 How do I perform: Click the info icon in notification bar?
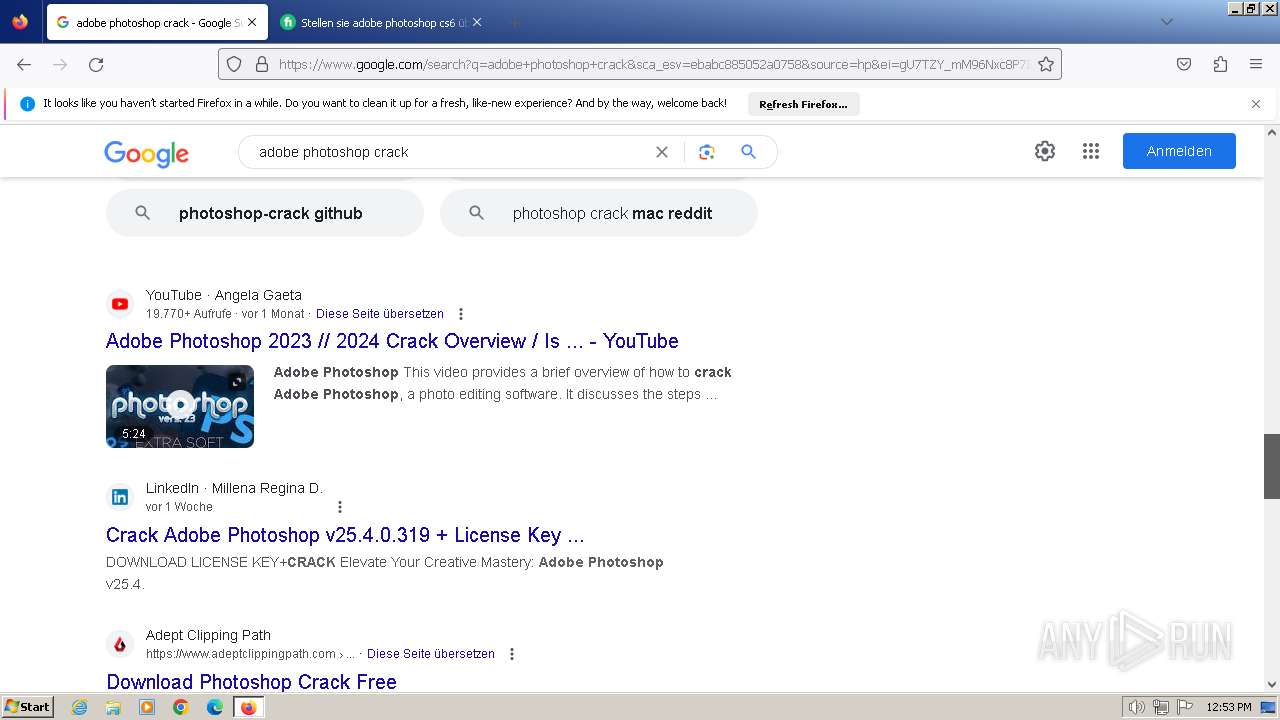point(27,104)
